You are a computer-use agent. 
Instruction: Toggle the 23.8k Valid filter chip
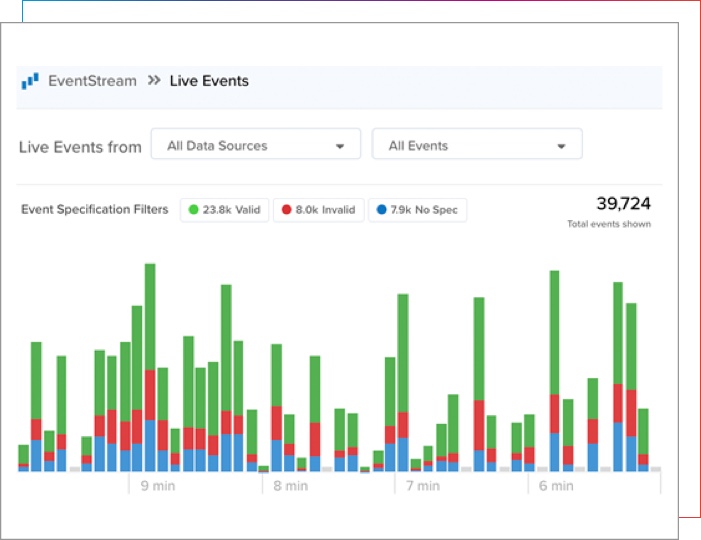(x=225, y=210)
